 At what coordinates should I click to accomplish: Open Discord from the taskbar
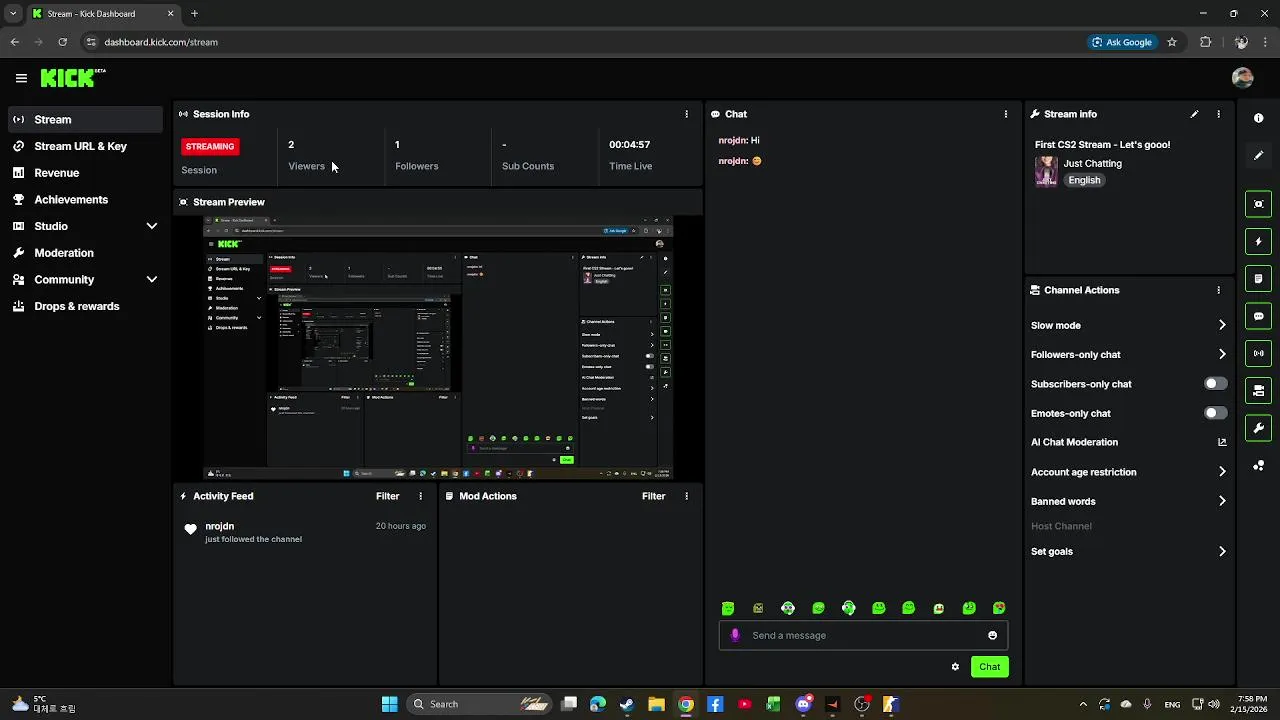coord(803,704)
